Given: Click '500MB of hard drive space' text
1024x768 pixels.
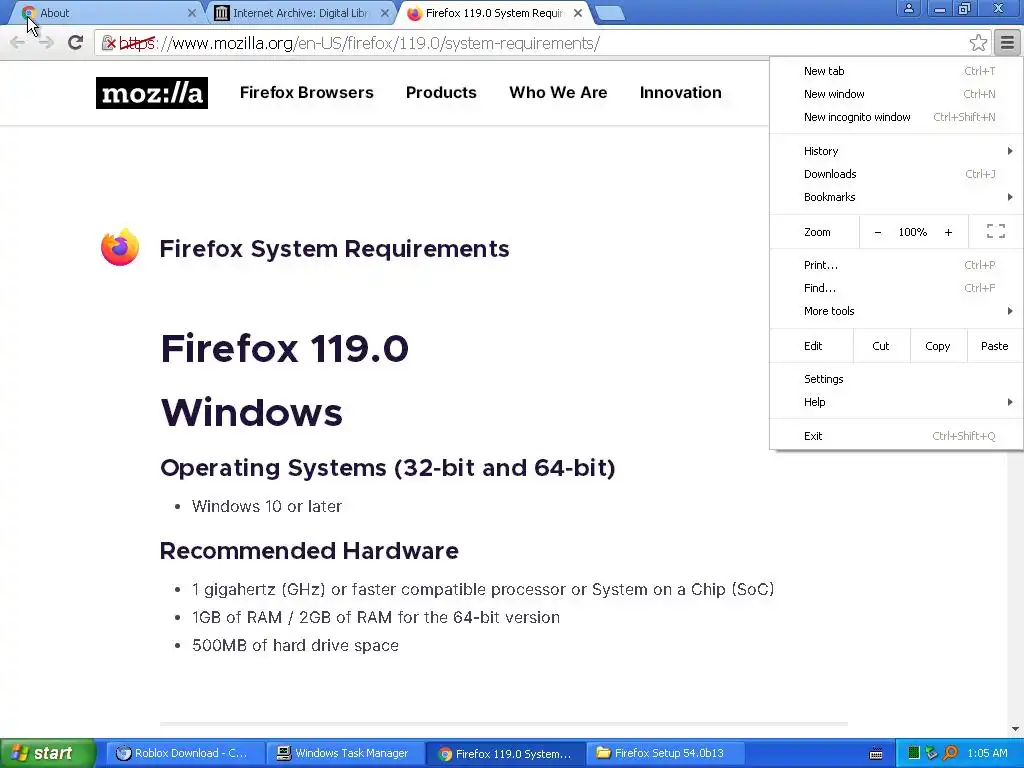Looking at the screenshot, I should pyautogui.click(x=295, y=645).
